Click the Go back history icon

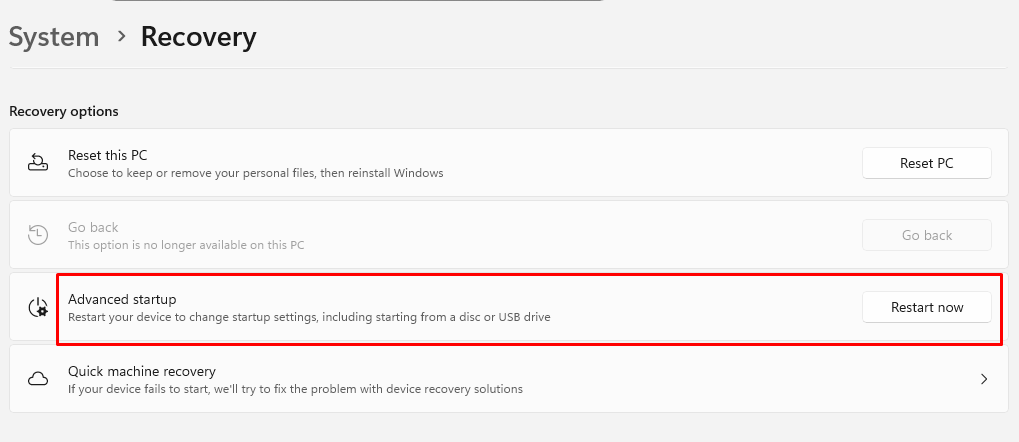click(38, 235)
